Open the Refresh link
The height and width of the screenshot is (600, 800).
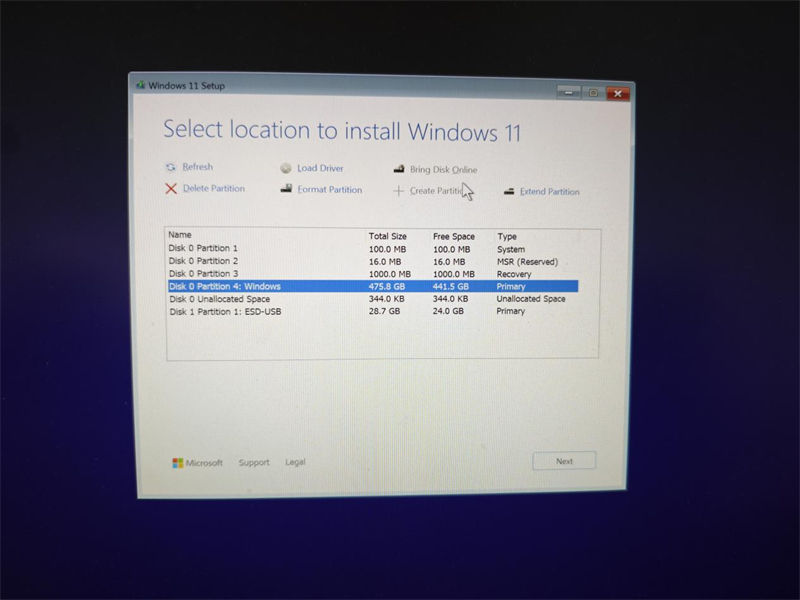pos(197,167)
